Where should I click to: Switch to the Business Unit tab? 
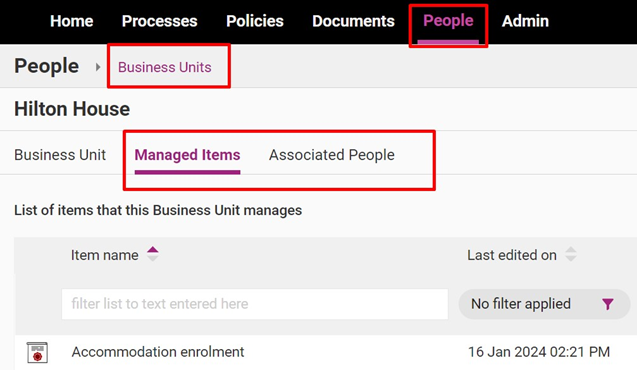(x=60, y=155)
